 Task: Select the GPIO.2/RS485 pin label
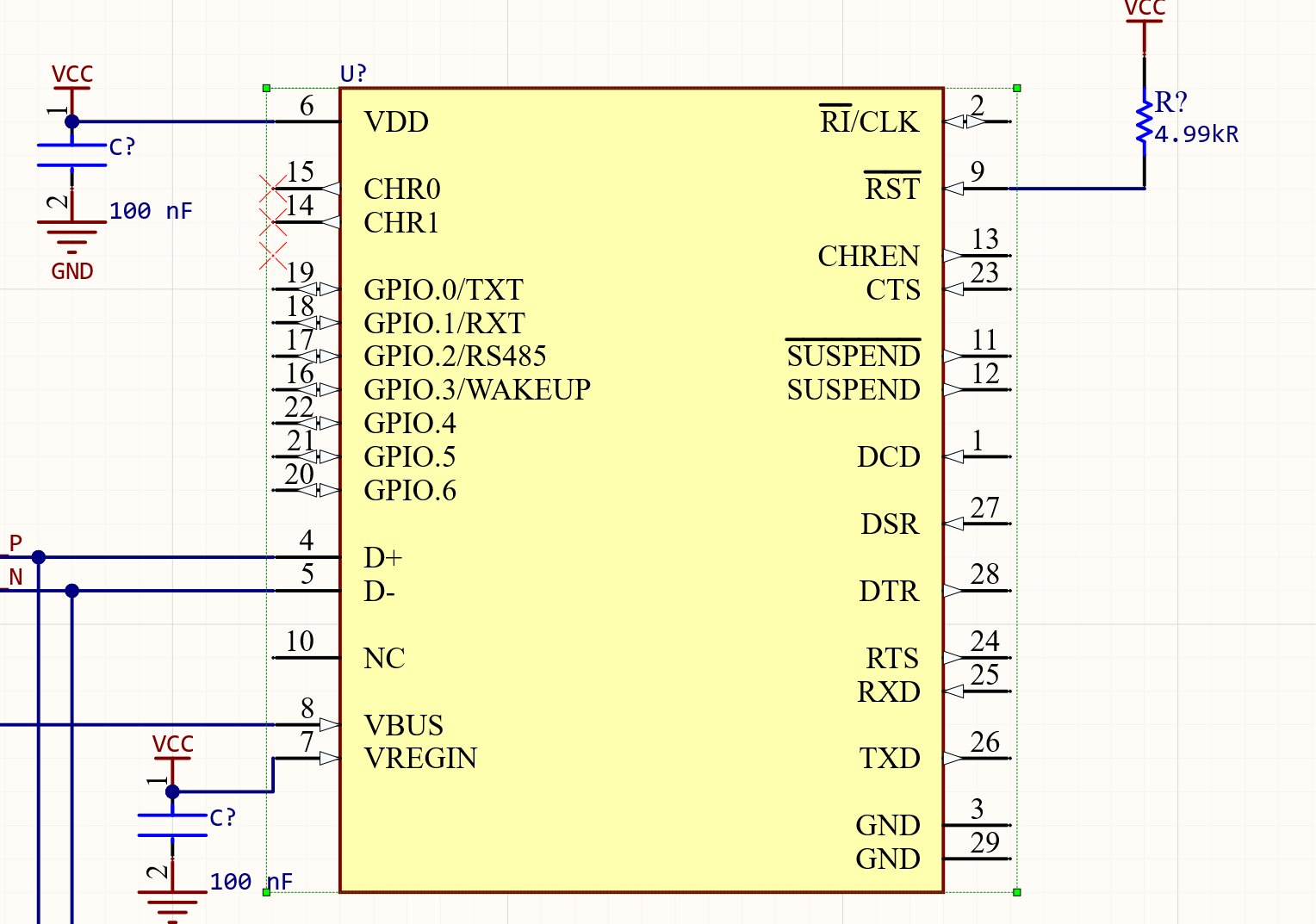point(456,357)
